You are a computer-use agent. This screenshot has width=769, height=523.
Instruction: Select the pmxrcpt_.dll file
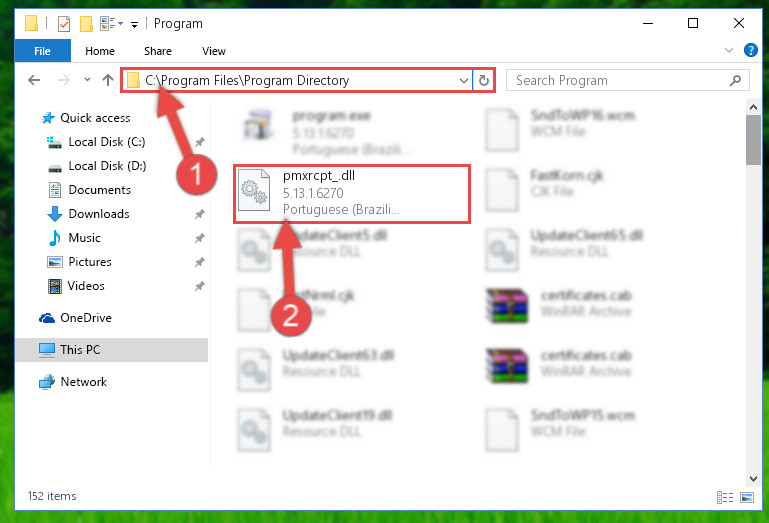[352, 194]
